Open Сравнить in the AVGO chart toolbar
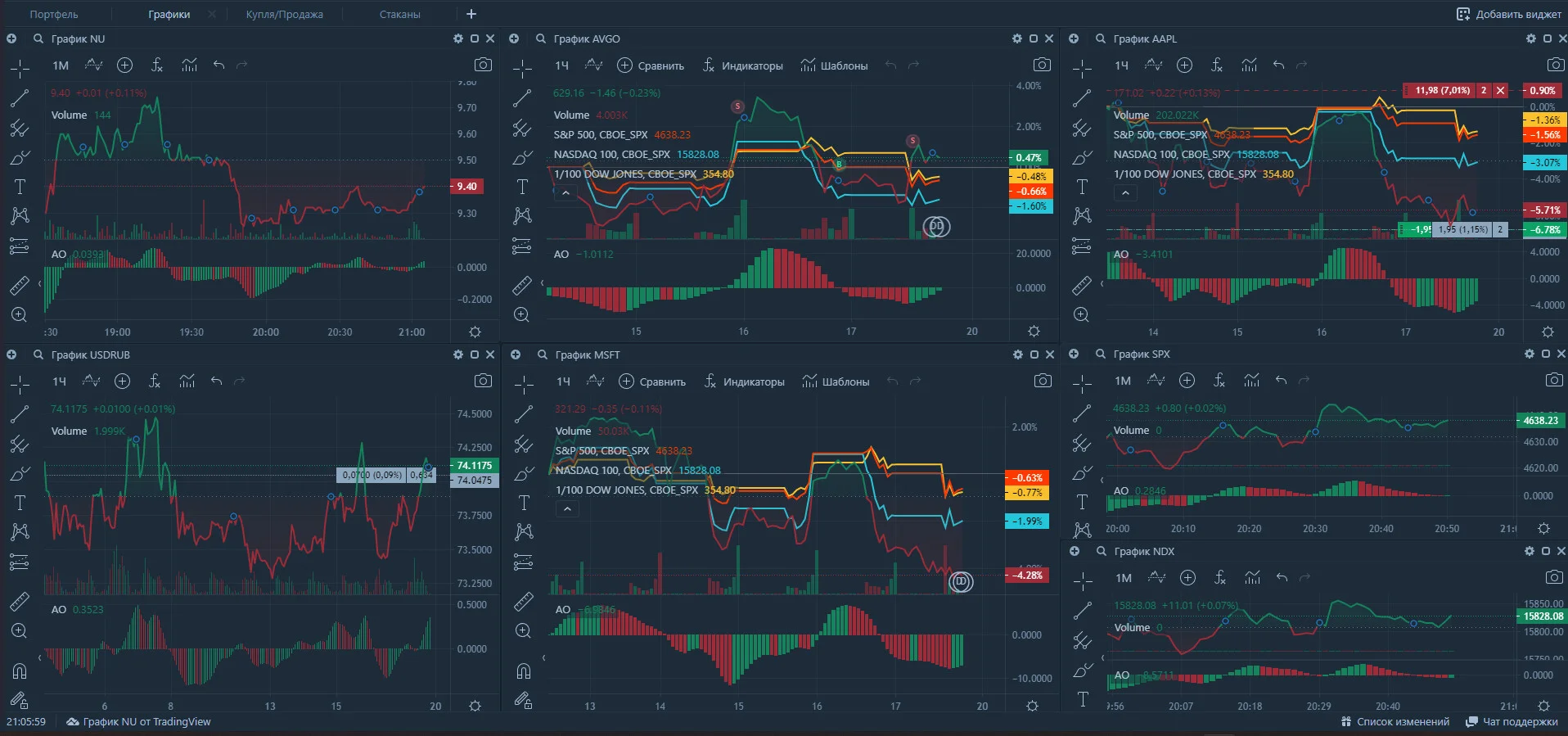The width and height of the screenshot is (1568, 736). [651, 65]
